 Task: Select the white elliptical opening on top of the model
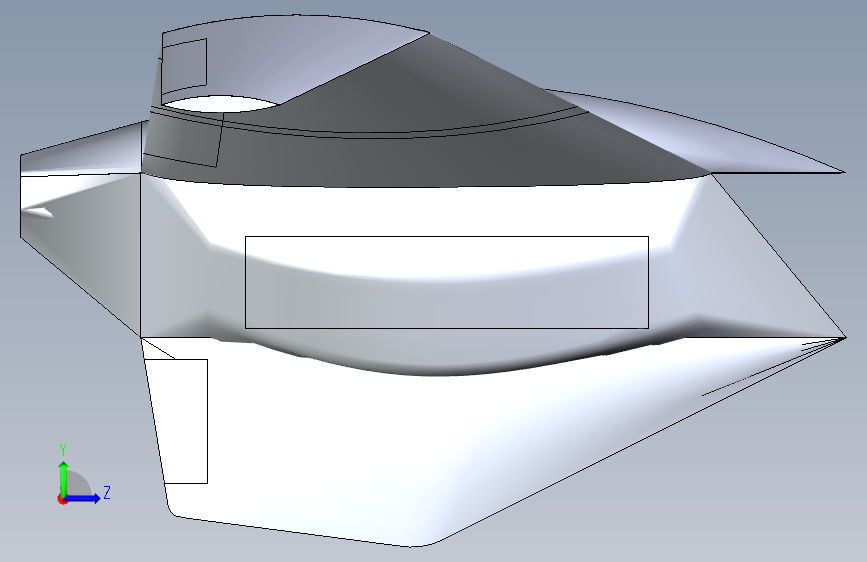pyautogui.click(x=220, y=104)
